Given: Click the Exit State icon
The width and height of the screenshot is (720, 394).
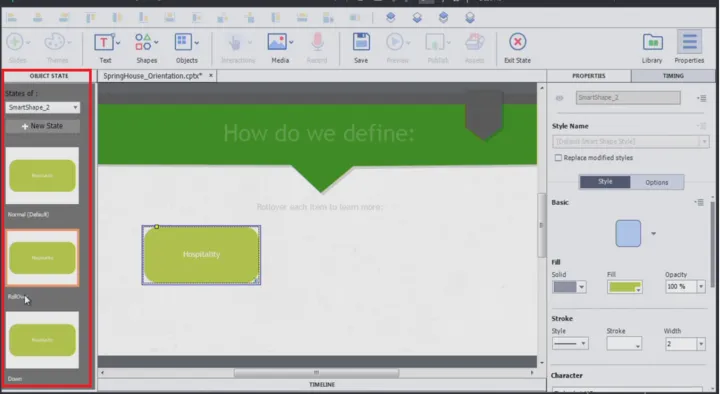Looking at the screenshot, I should tap(518, 42).
